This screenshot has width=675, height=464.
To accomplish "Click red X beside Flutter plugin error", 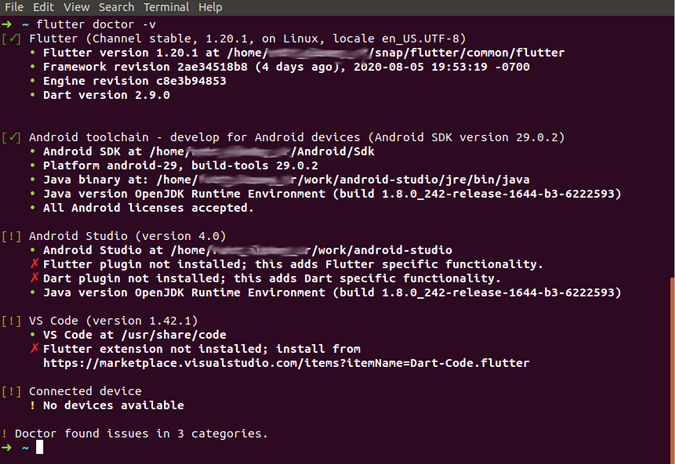I will (x=33, y=264).
